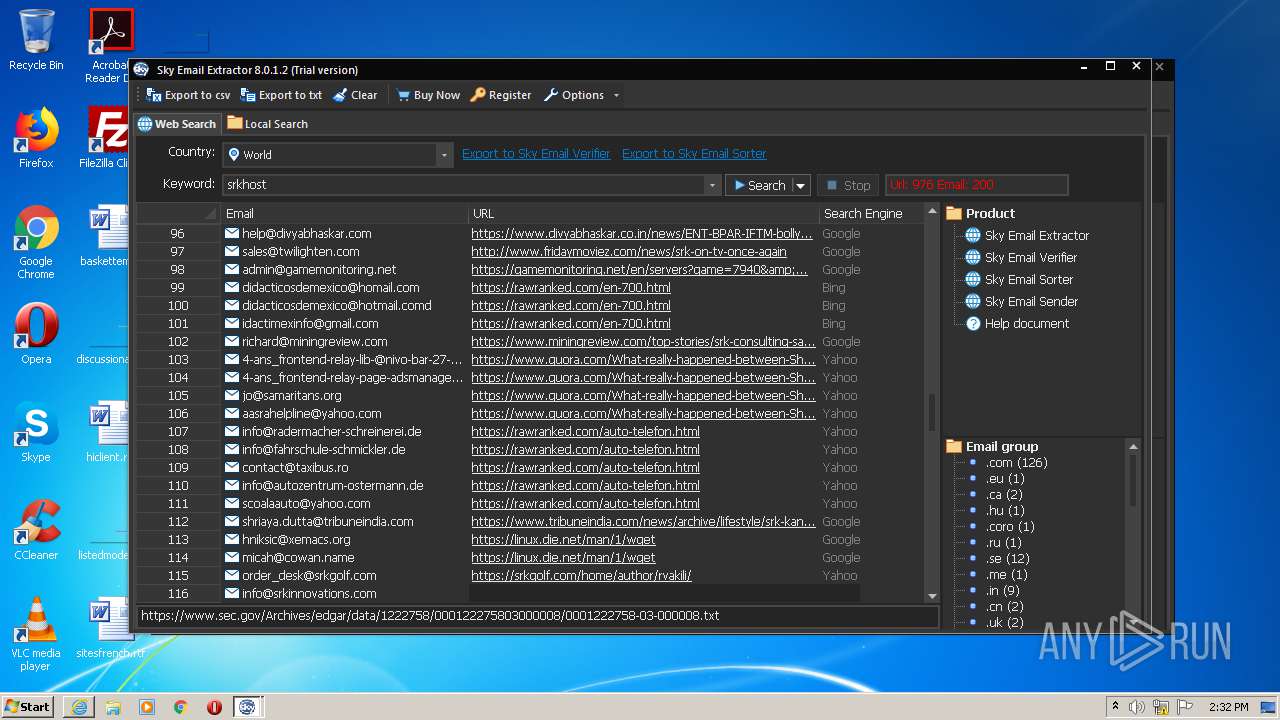
Task: Select the .com (126) email group
Action: [1016, 463]
